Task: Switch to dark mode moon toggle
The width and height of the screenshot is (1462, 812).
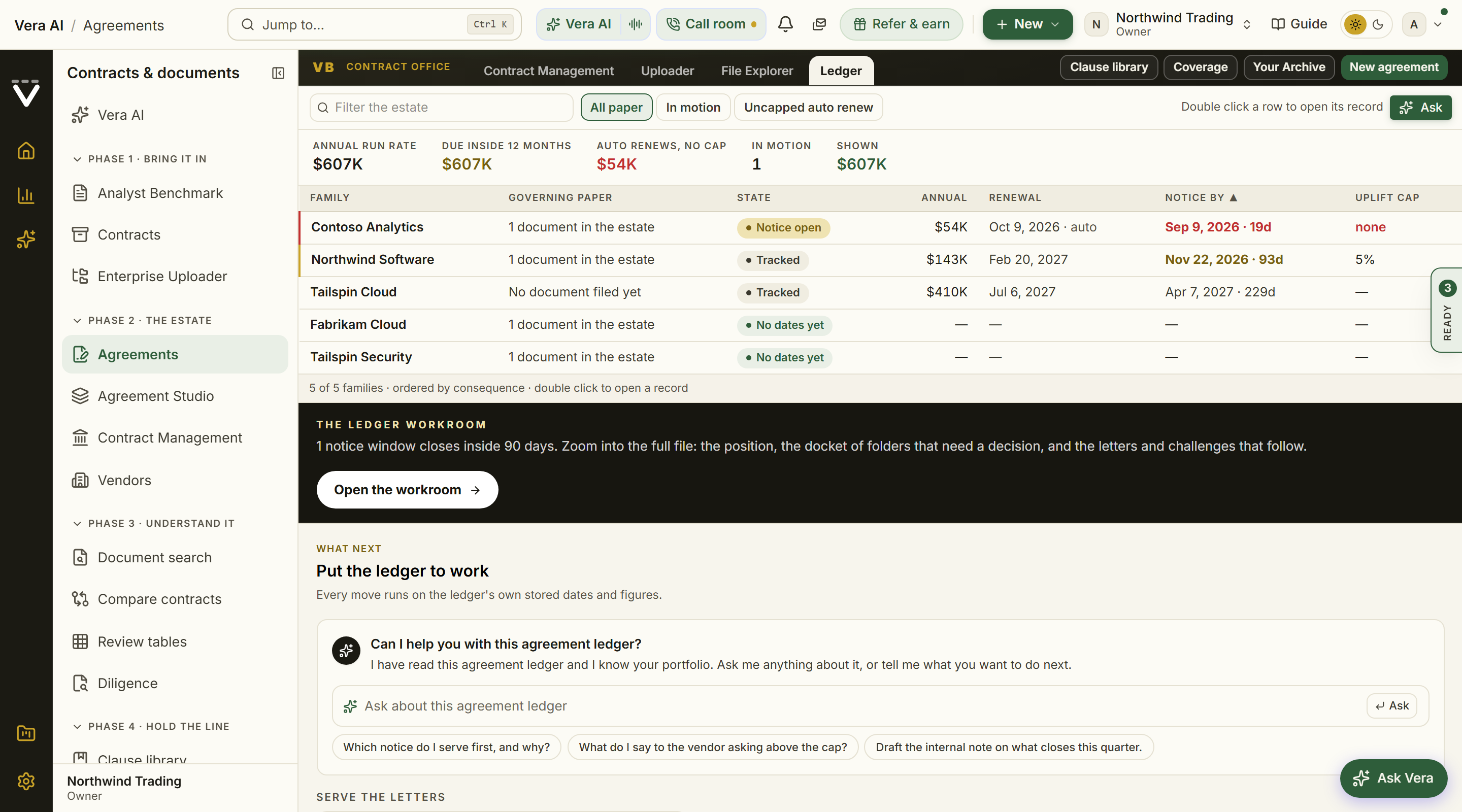Action: coord(1378,24)
